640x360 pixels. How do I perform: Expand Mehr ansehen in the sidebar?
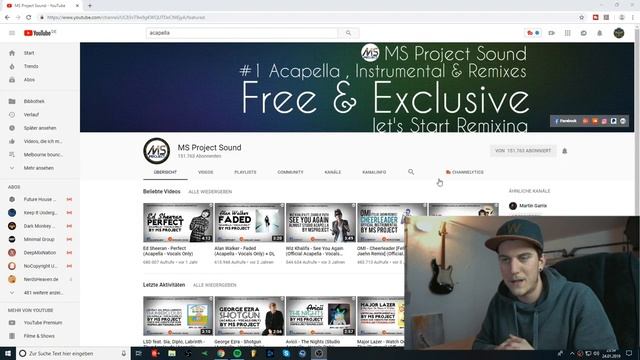[x=40, y=168]
